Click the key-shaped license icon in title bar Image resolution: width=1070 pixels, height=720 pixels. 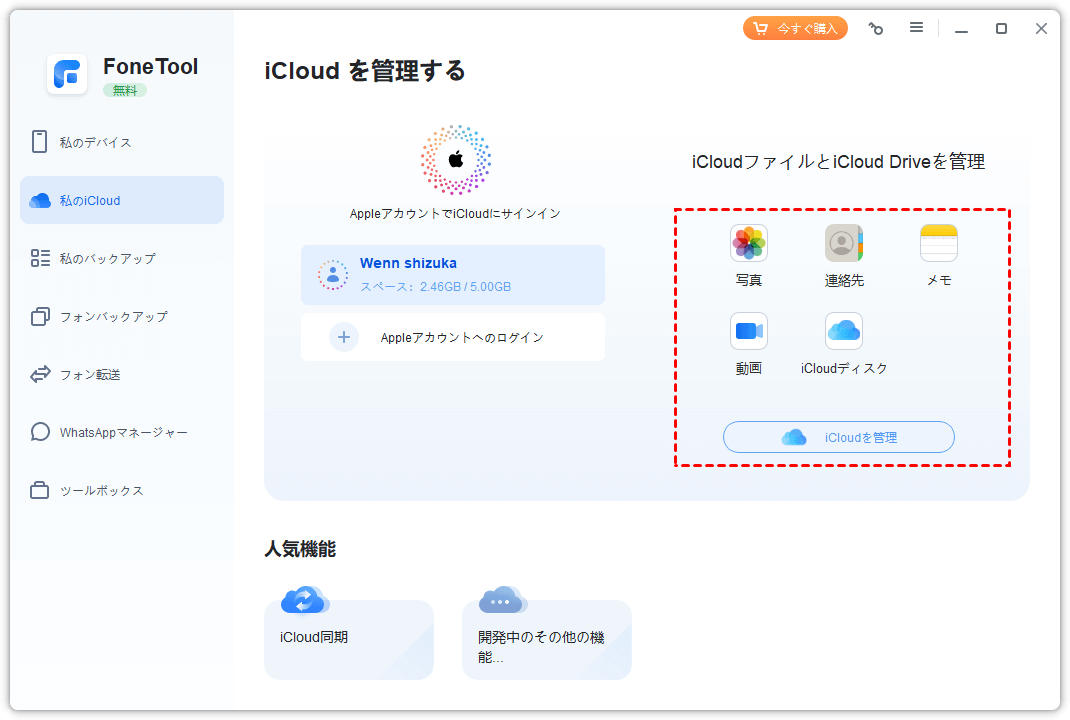tap(876, 29)
